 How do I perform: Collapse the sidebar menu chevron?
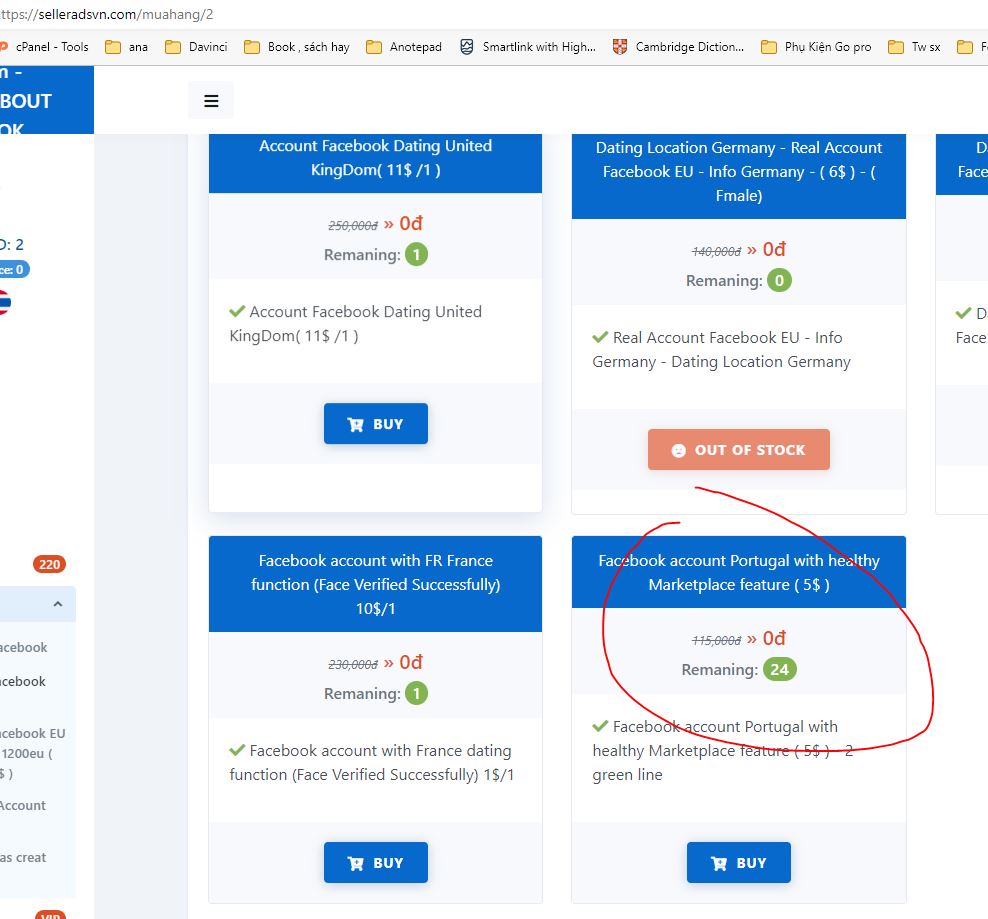point(58,604)
